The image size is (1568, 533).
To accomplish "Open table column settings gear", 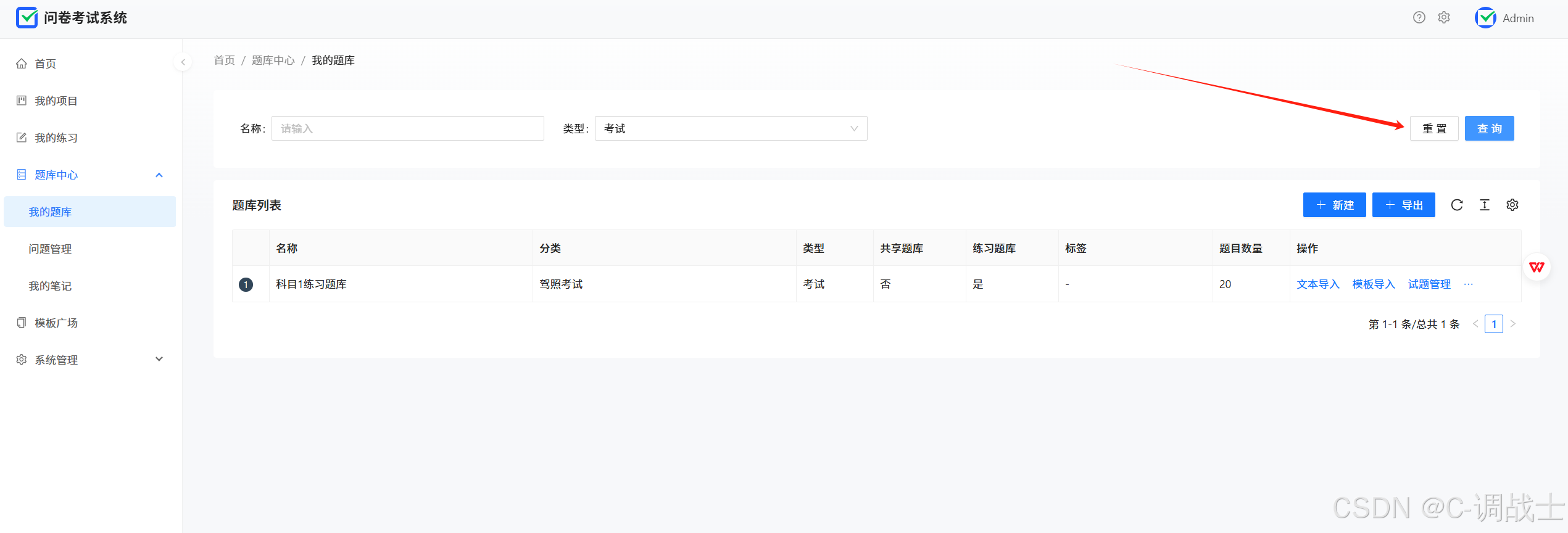I will (1512, 205).
